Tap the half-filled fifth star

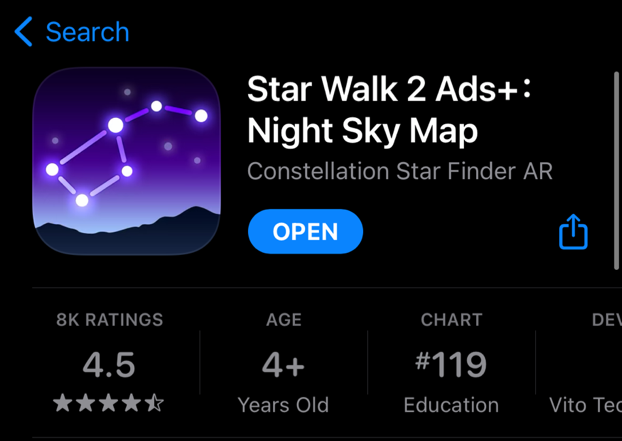154,403
